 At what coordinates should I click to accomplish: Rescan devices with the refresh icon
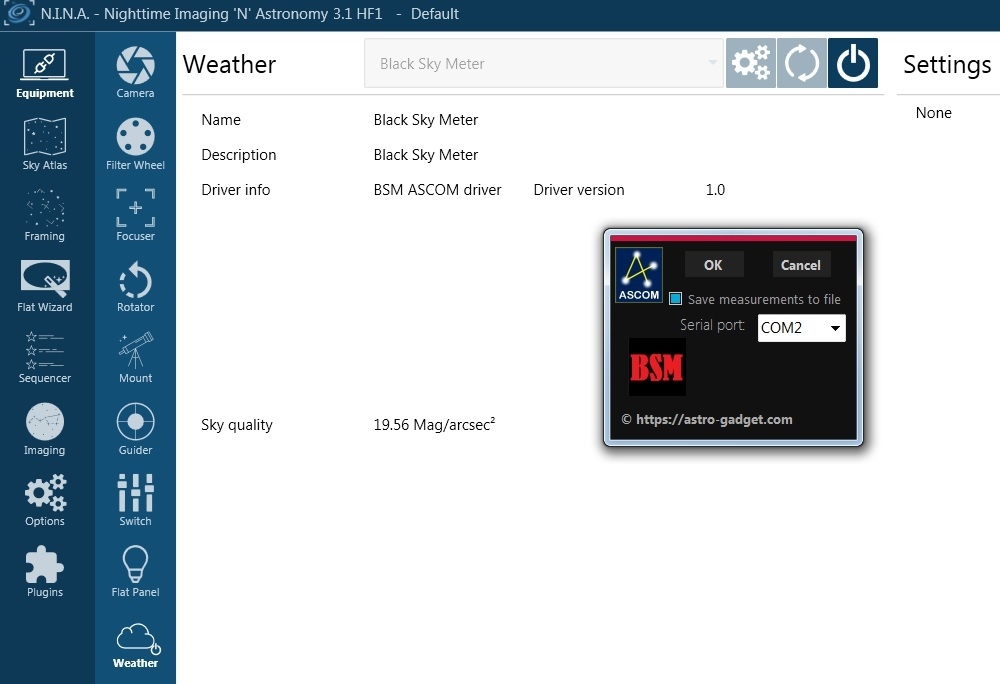pyautogui.click(x=802, y=64)
